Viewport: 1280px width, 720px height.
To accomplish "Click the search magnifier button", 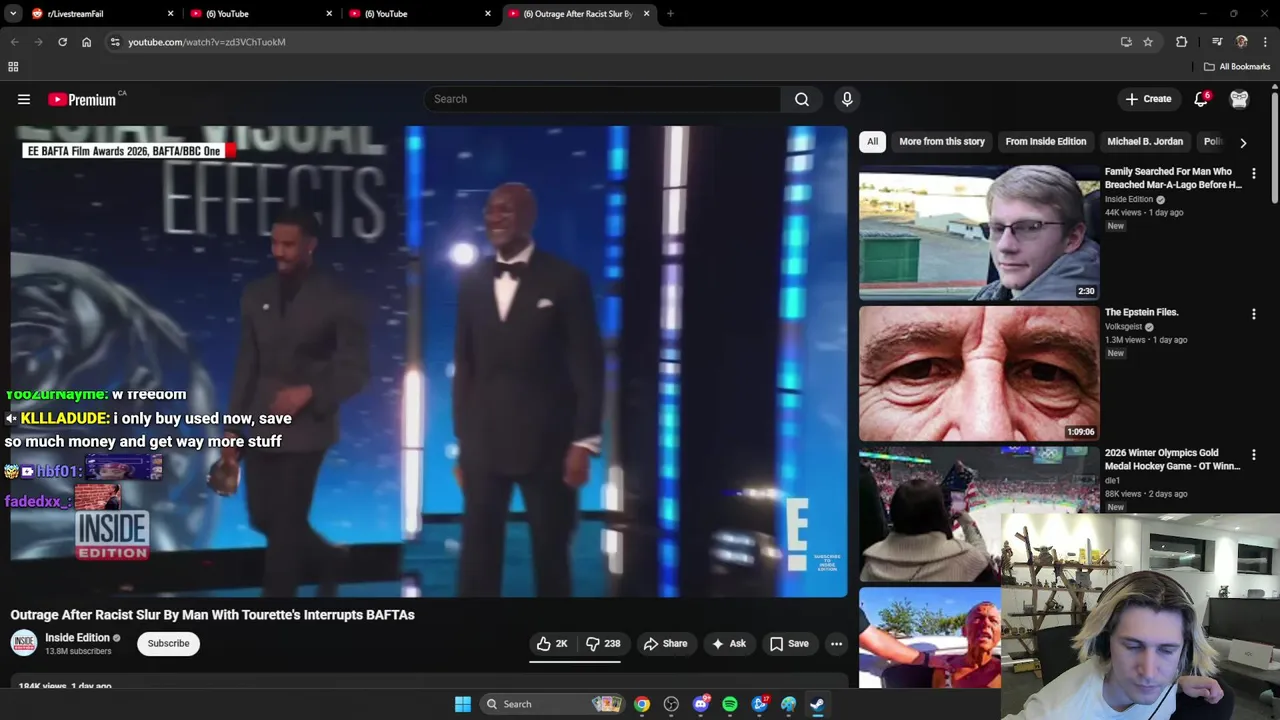I will [802, 99].
